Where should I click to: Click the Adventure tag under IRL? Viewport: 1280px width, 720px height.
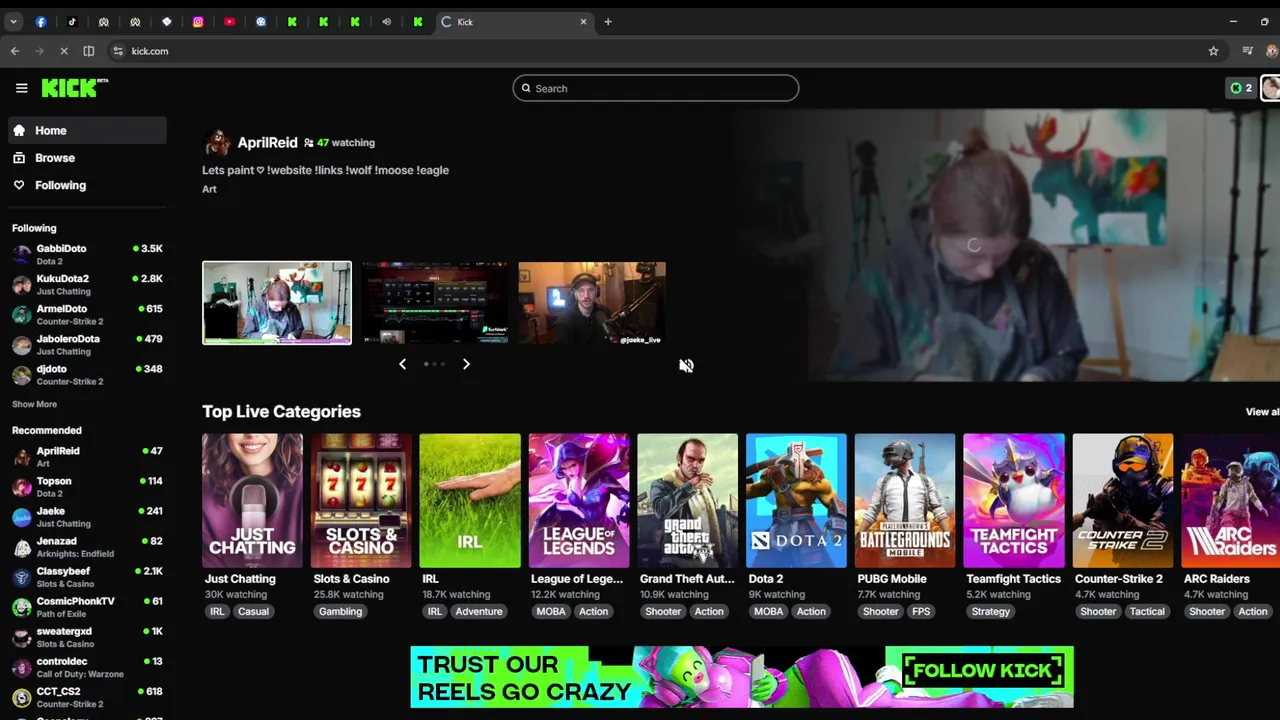click(479, 612)
